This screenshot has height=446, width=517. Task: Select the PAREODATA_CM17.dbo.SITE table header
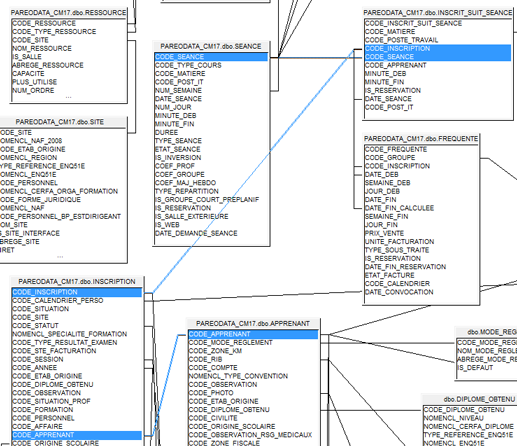60,122
